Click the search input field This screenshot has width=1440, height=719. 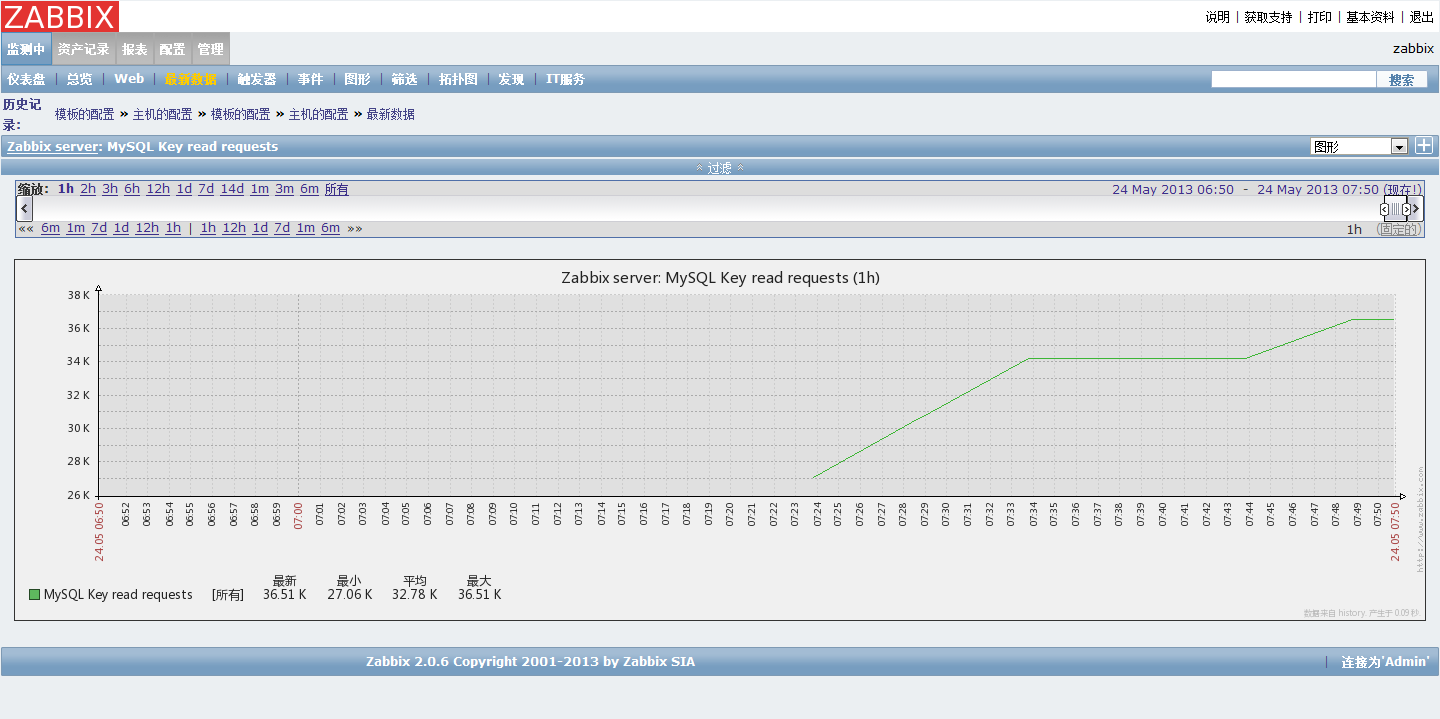pos(1293,79)
